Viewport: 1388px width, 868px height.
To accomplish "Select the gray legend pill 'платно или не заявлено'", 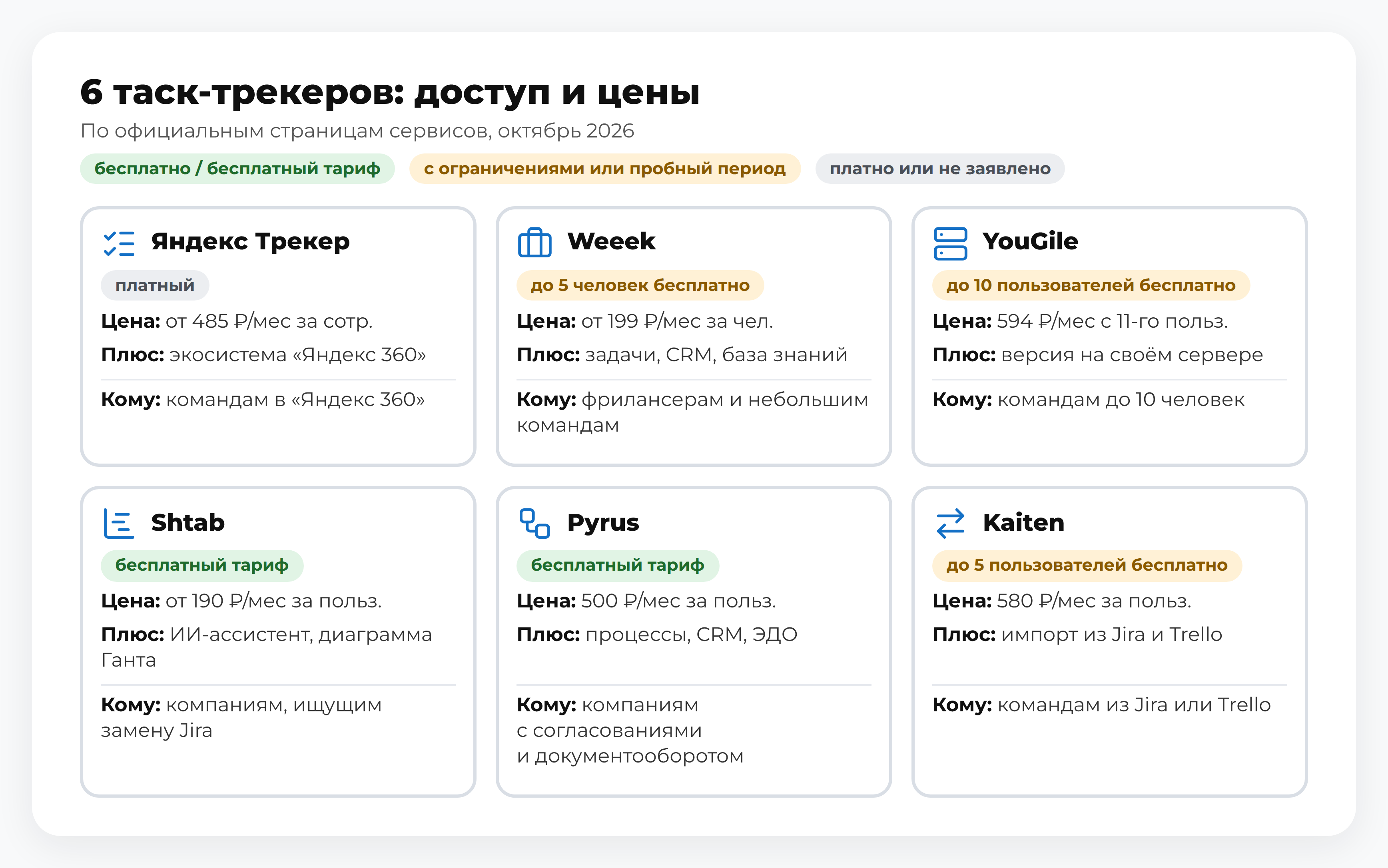I will tap(940, 169).
